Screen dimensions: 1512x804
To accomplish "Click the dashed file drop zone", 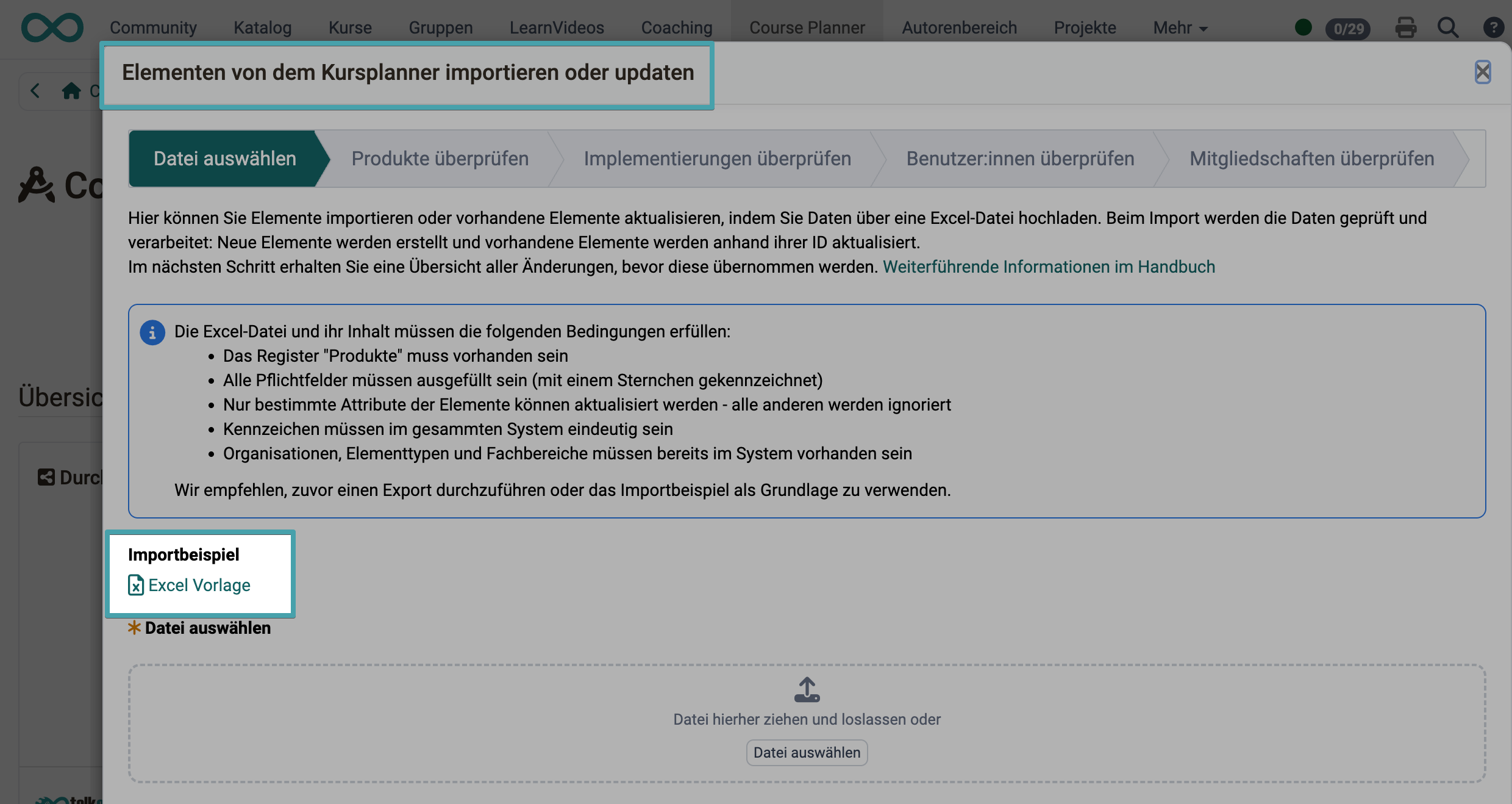I will (x=807, y=723).
